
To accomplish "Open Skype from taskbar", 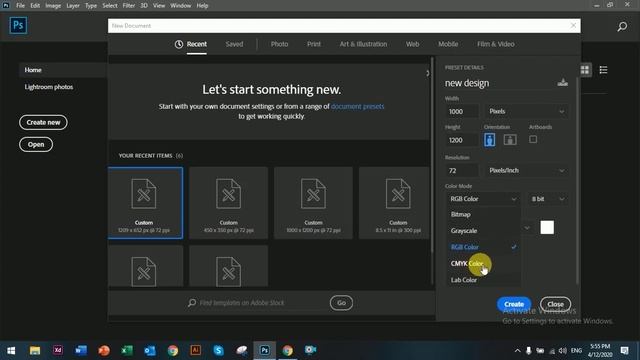I will (x=218, y=350).
